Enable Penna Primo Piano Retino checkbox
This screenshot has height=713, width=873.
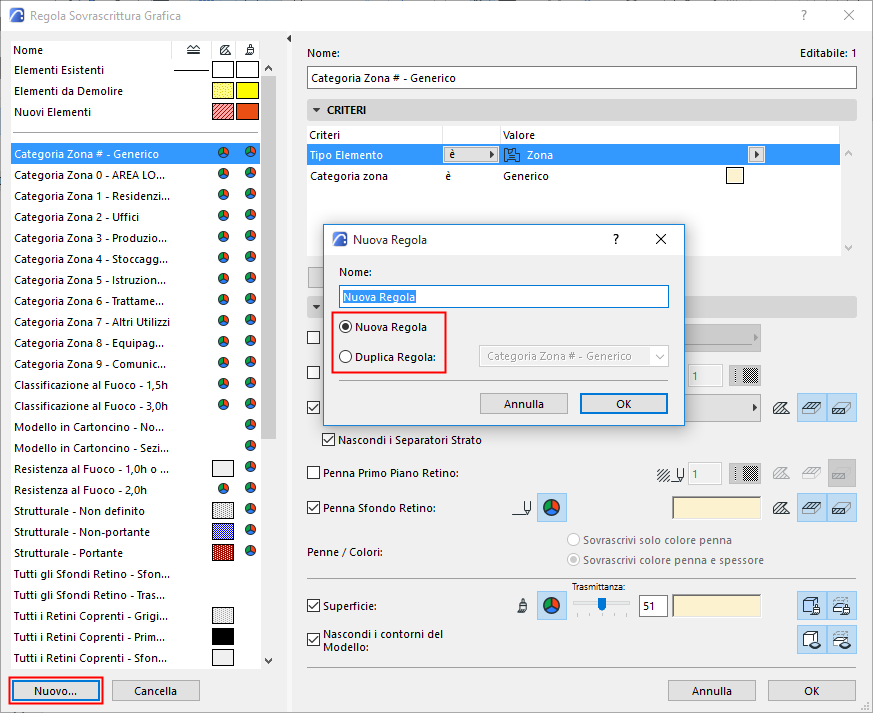pyautogui.click(x=313, y=473)
